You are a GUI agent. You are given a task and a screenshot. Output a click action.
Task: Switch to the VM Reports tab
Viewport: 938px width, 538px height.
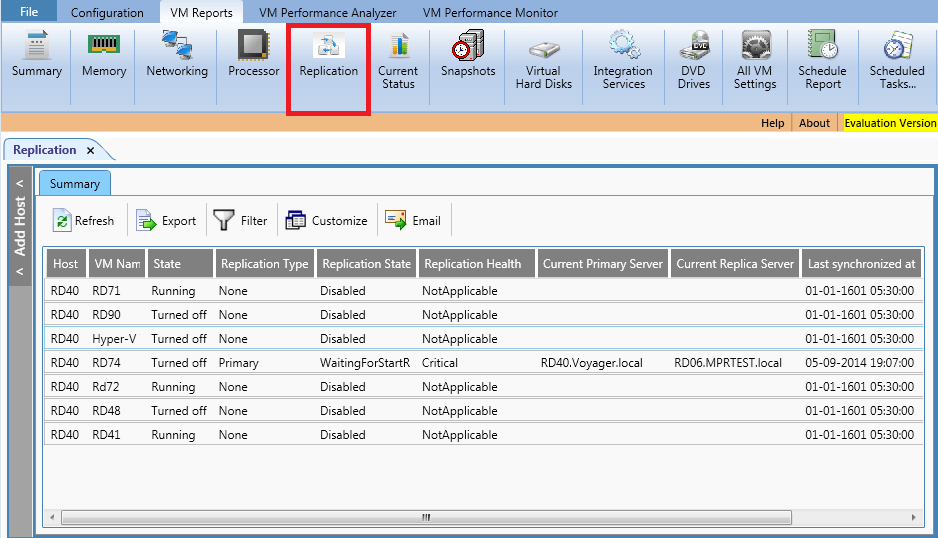[201, 13]
